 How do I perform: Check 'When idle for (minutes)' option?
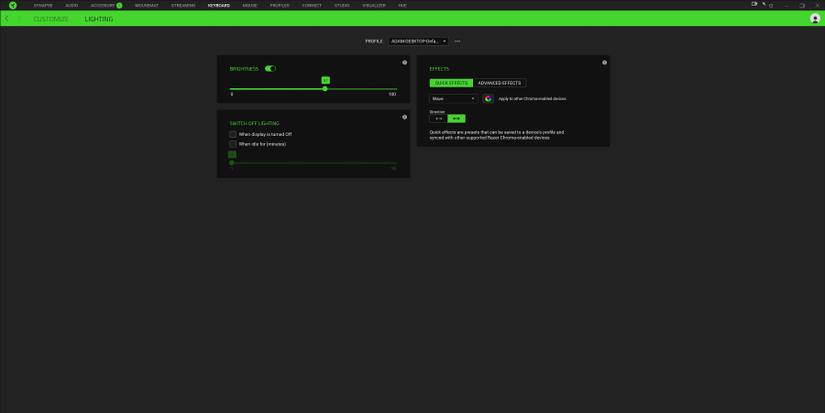pyautogui.click(x=233, y=144)
